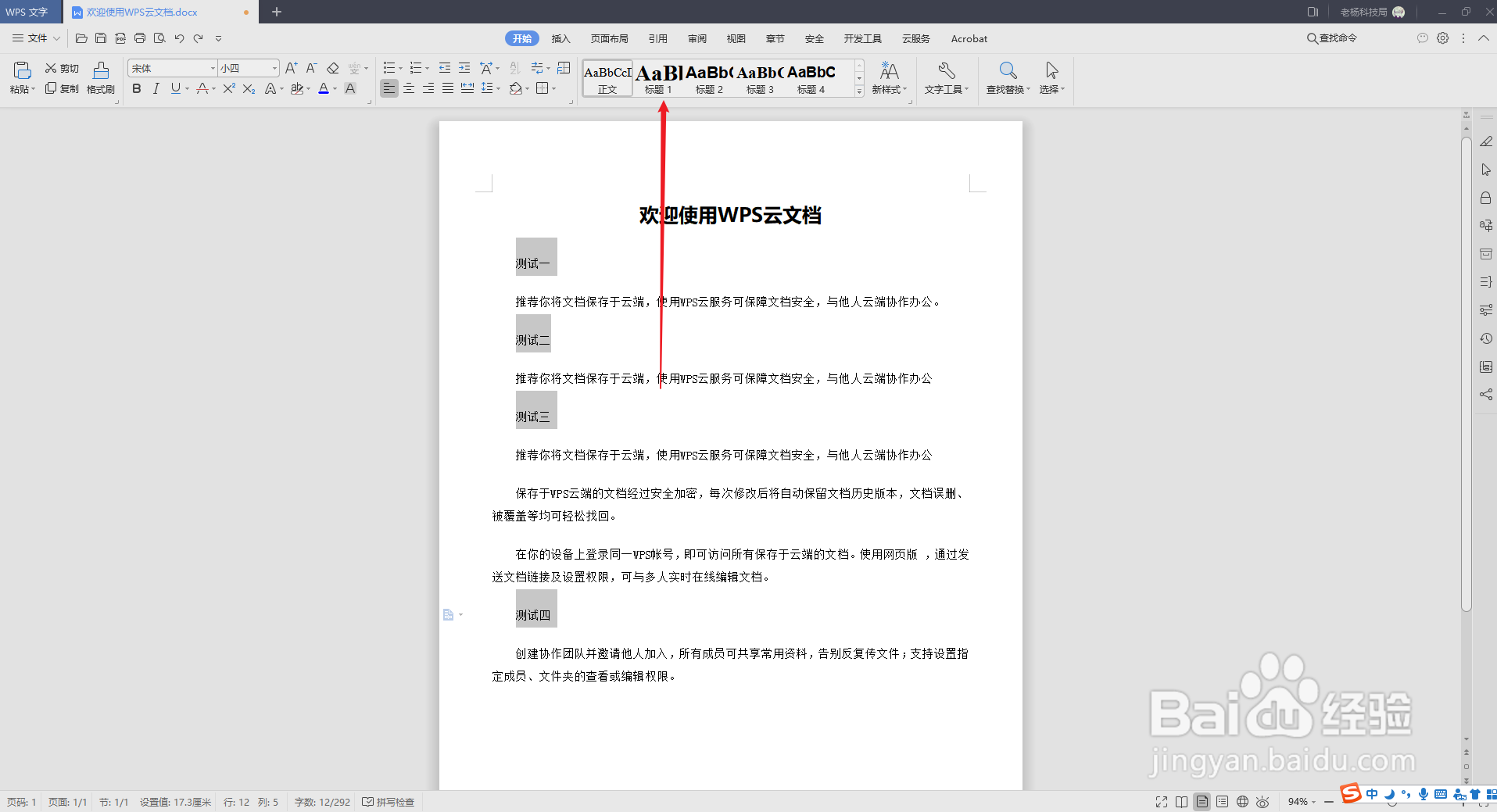Click the Print icon

tap(140, 38)
